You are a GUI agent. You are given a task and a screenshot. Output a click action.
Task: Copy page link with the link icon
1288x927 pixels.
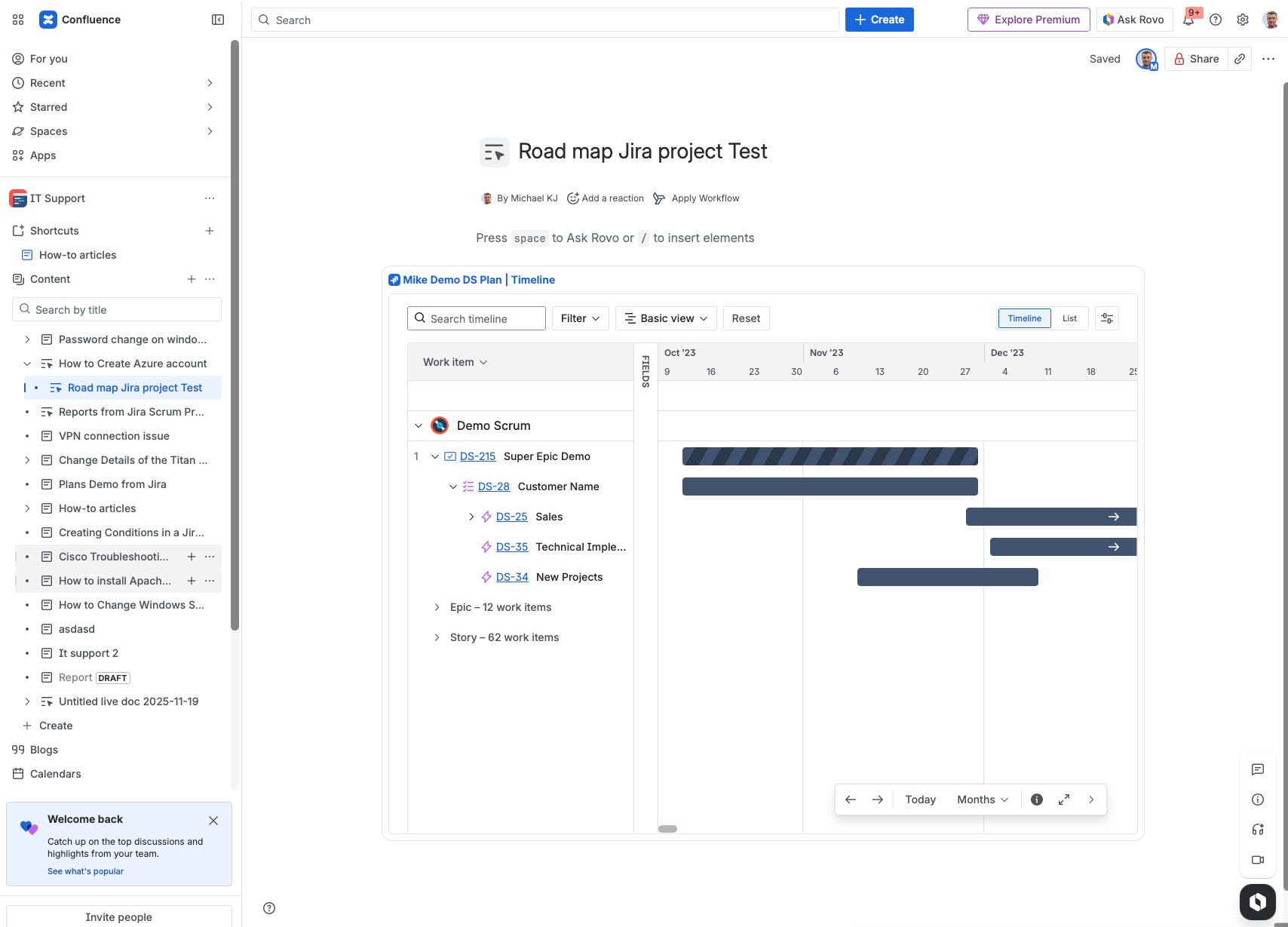coord(1240,59)
